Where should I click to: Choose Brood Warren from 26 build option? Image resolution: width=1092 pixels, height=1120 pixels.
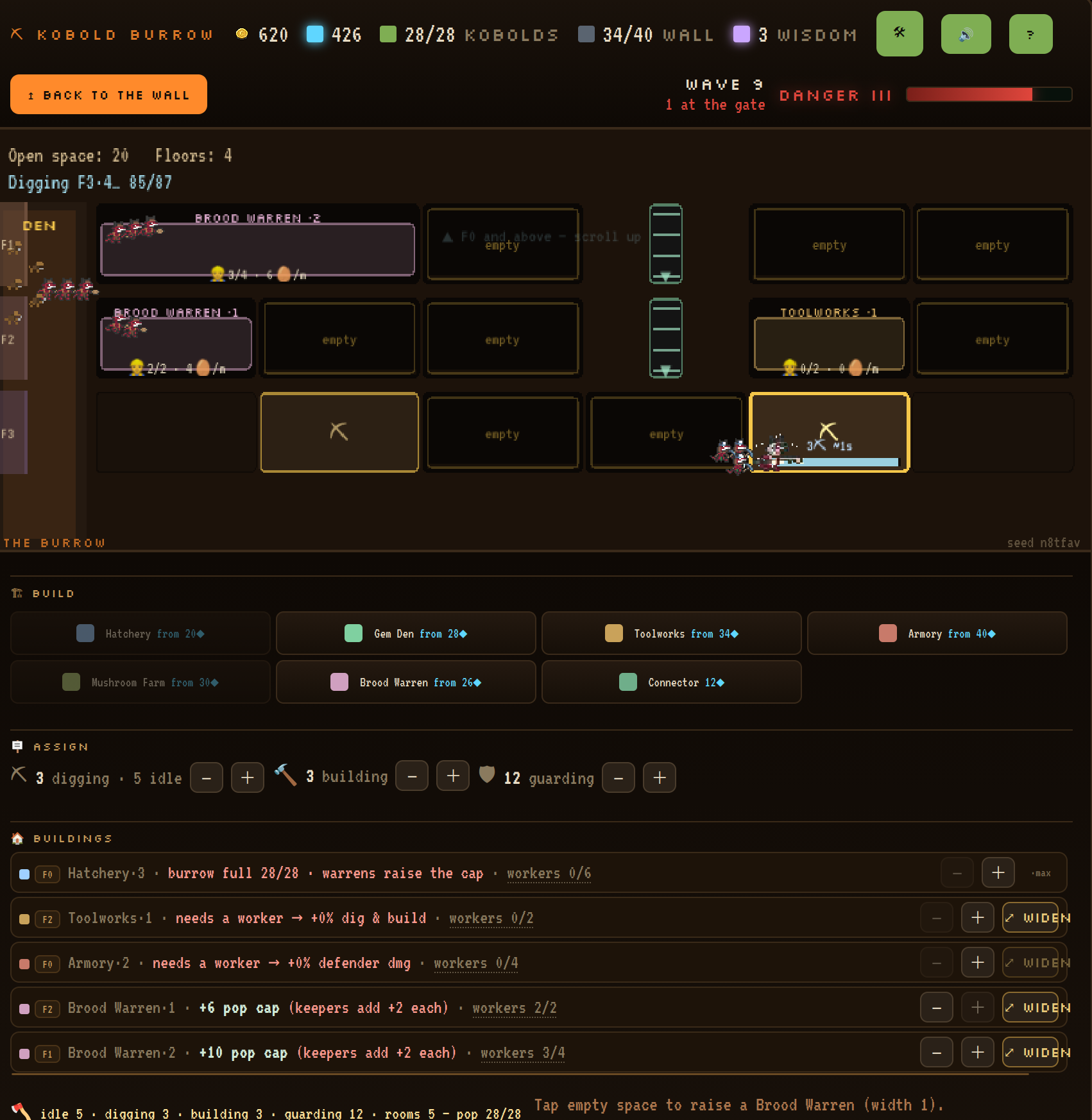coord(405,683)
